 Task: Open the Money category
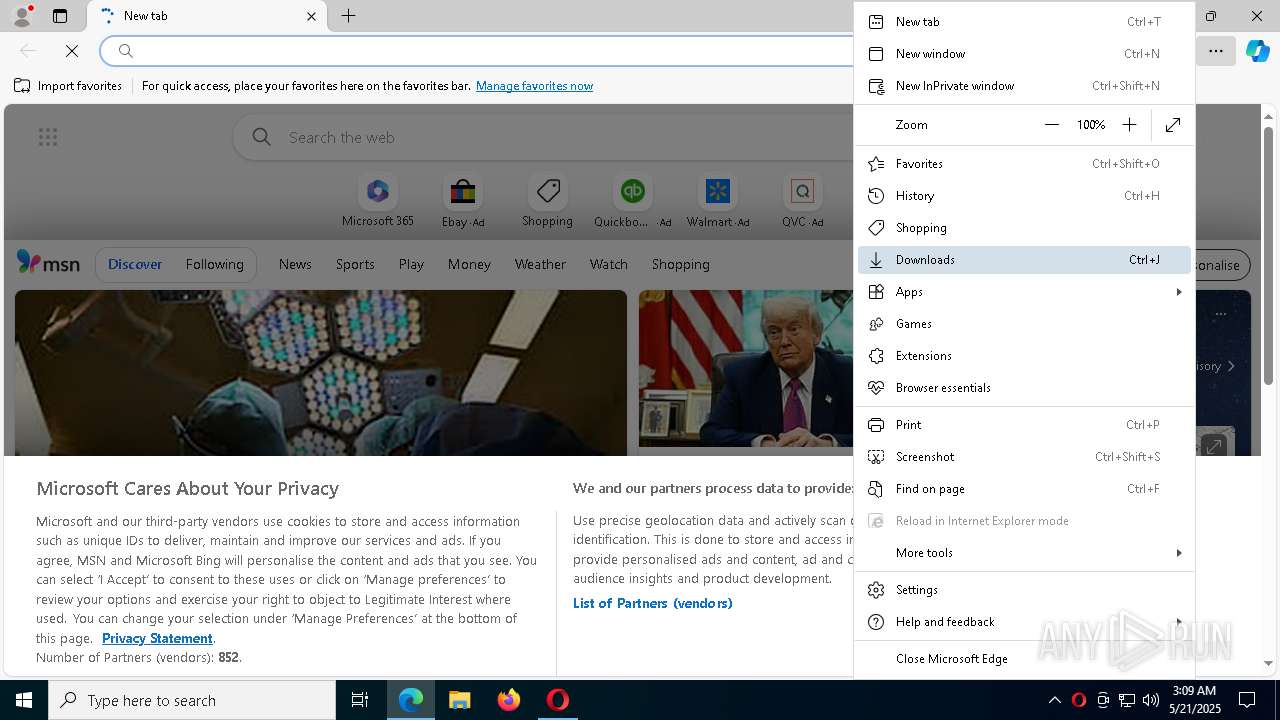469,264
